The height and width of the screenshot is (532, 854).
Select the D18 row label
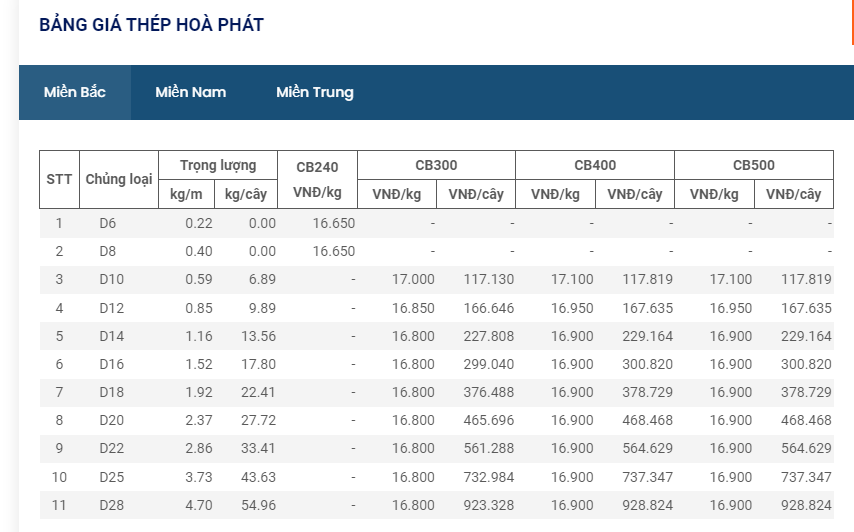112,392
